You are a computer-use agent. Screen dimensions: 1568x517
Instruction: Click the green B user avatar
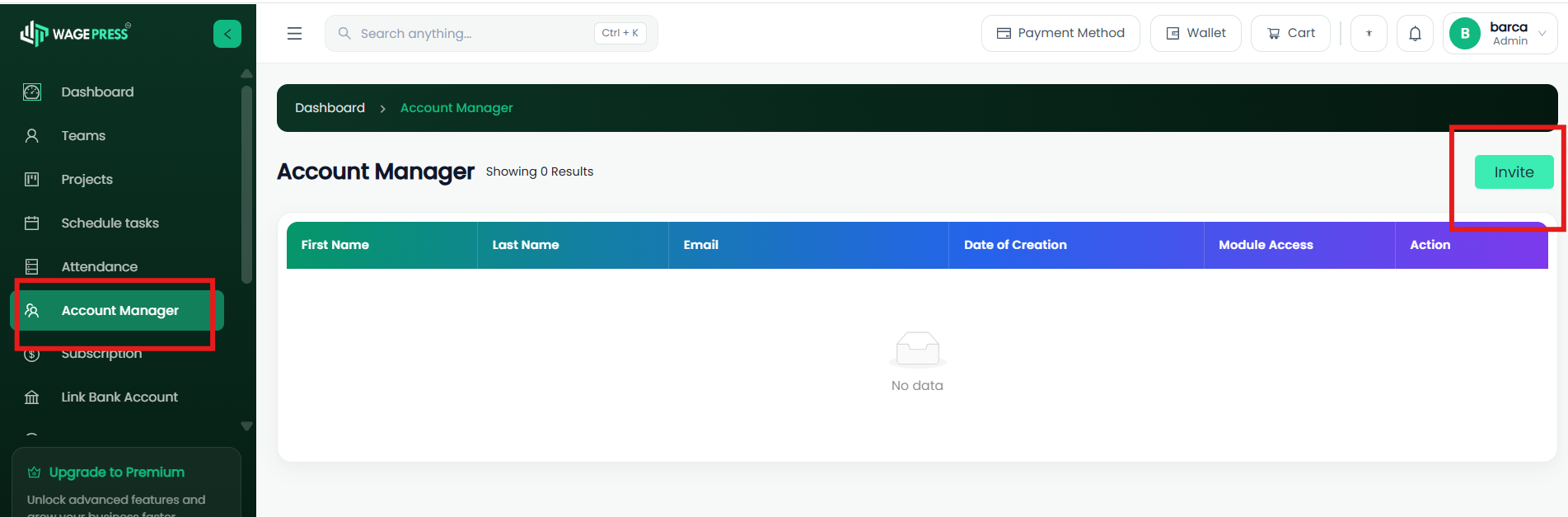tap(1465, 34)
